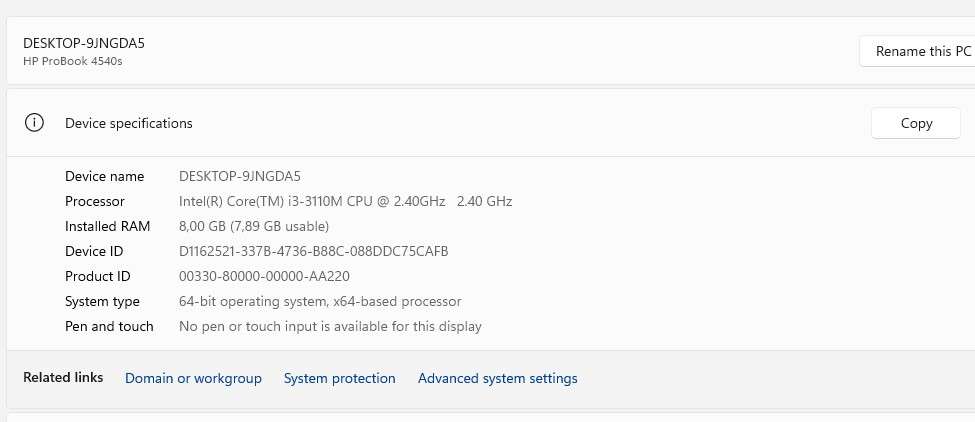The image size is (975, 422).
Task: Copy the device specifications
Action: 916,123
